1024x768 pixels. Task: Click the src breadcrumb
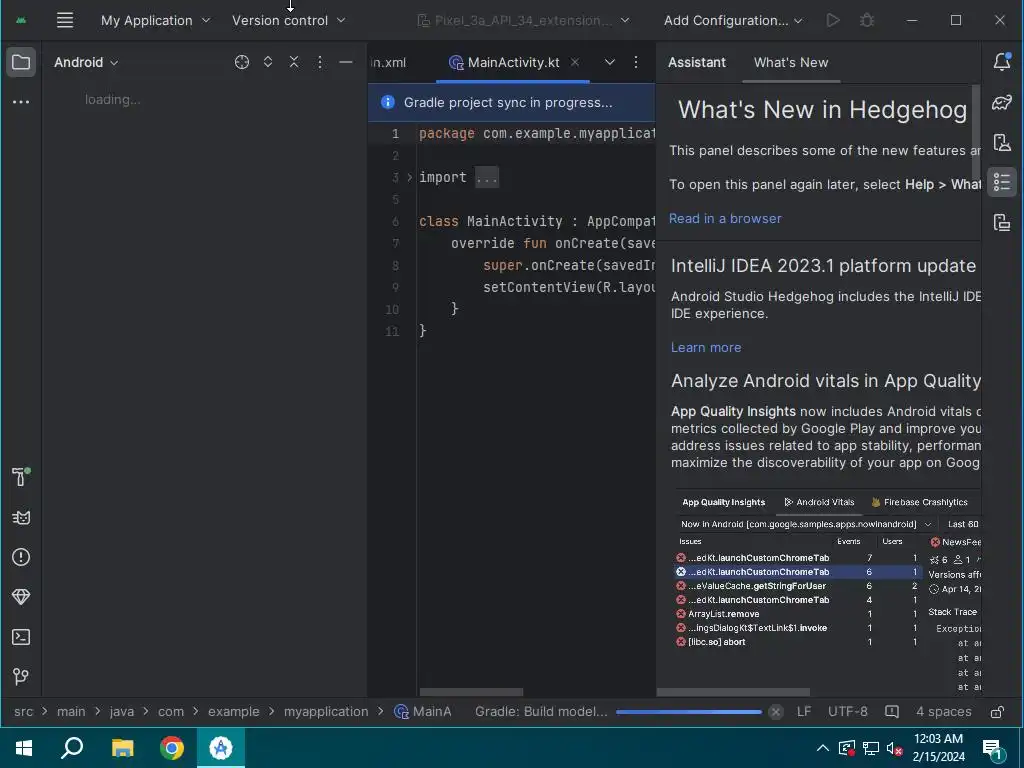(x=24, y=712)
